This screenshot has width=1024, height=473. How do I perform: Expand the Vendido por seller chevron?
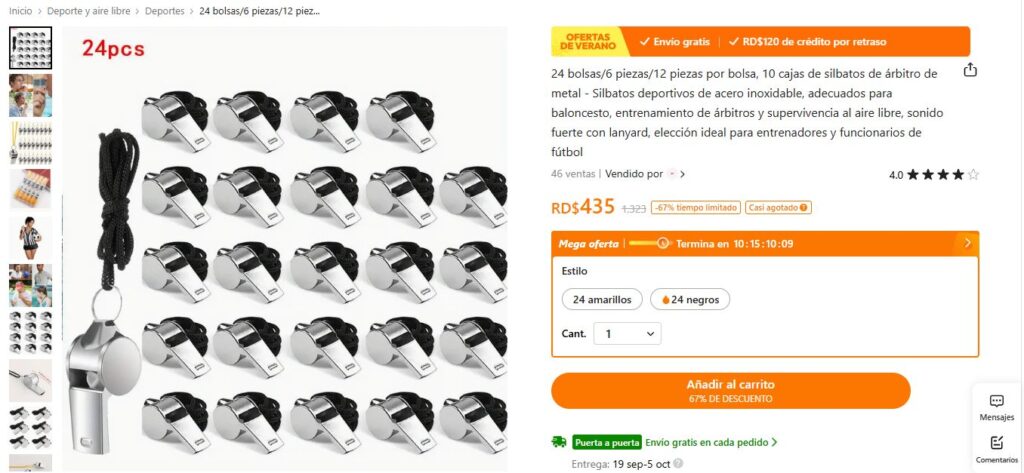683,174
